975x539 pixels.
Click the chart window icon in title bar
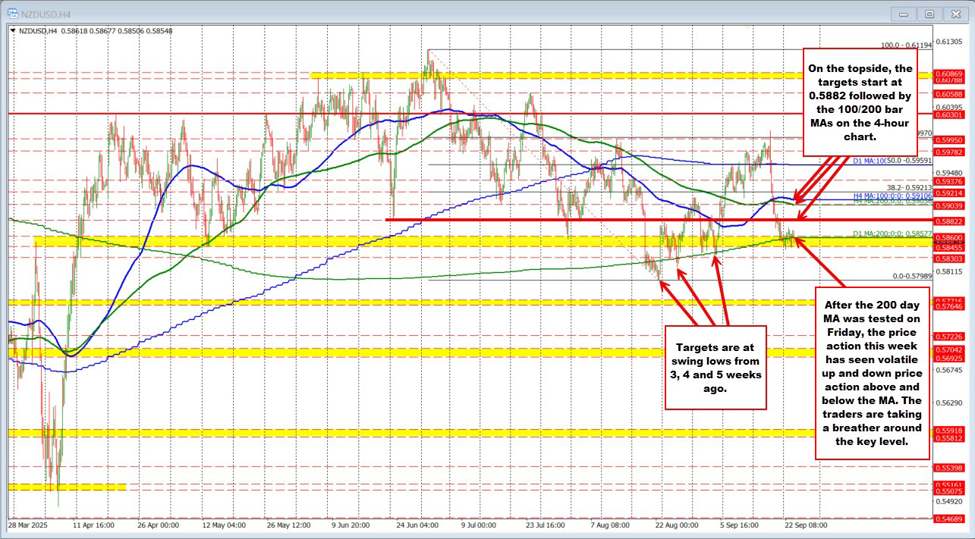12,13
